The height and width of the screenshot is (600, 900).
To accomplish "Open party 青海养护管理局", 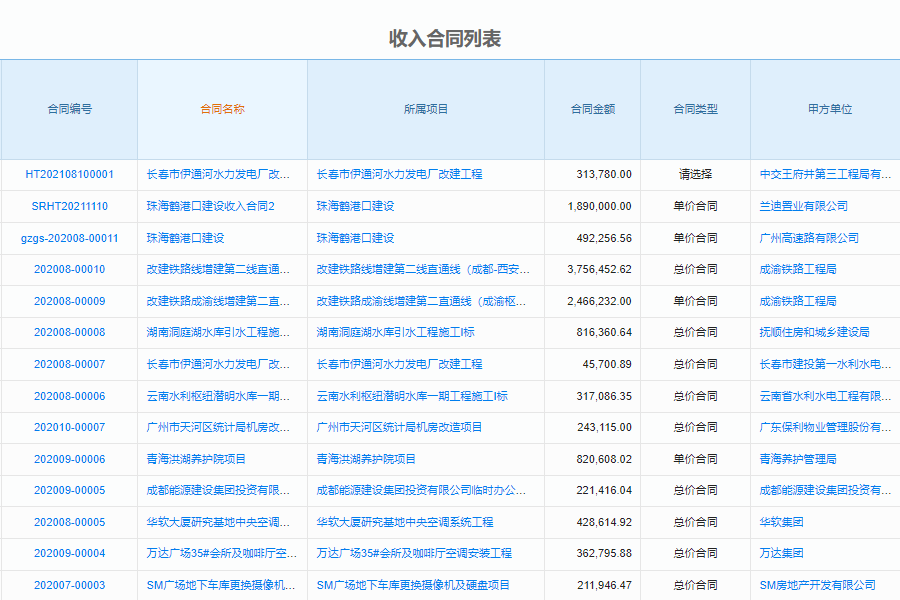I will [798, 459].
